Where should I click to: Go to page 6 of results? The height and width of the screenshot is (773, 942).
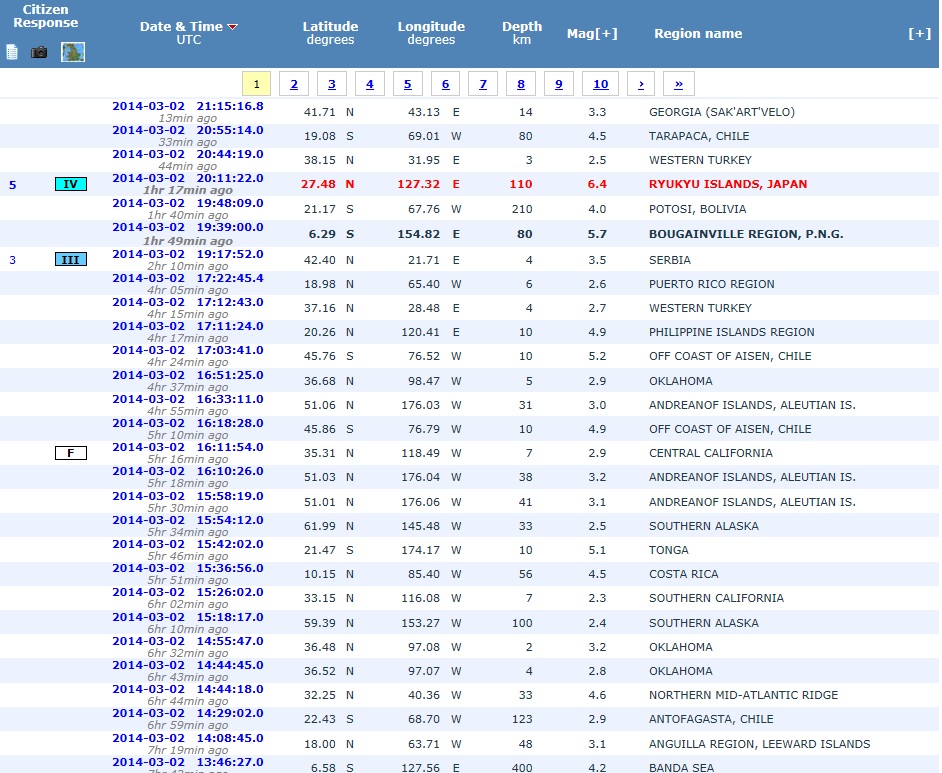click(x=445, y=84)
